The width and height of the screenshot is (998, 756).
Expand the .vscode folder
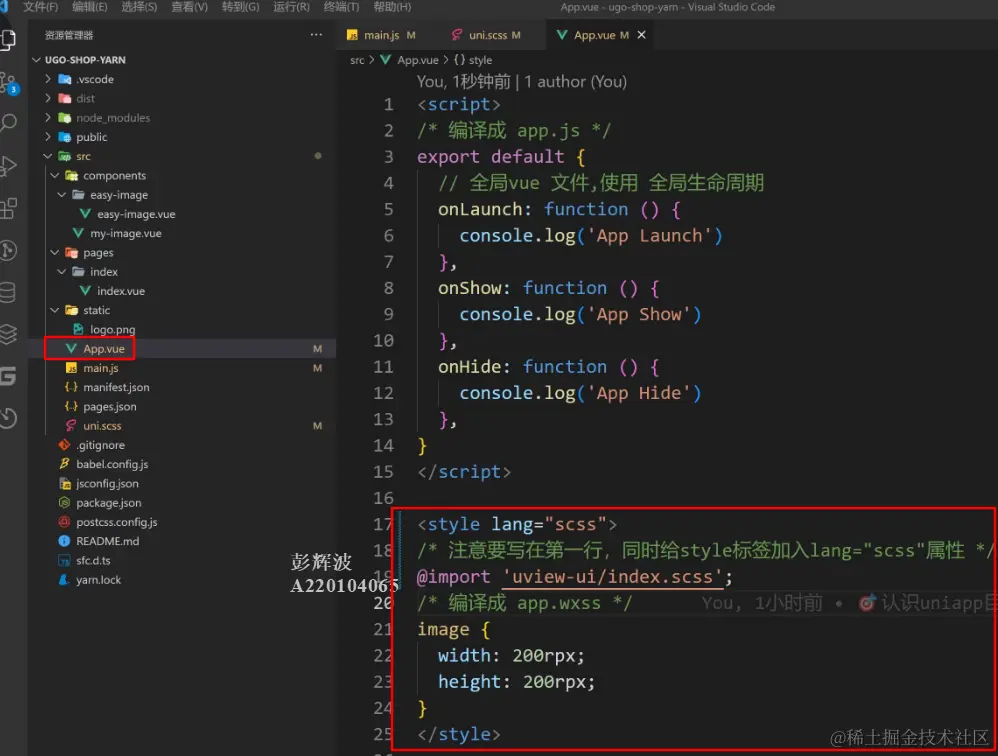point(181,79)
